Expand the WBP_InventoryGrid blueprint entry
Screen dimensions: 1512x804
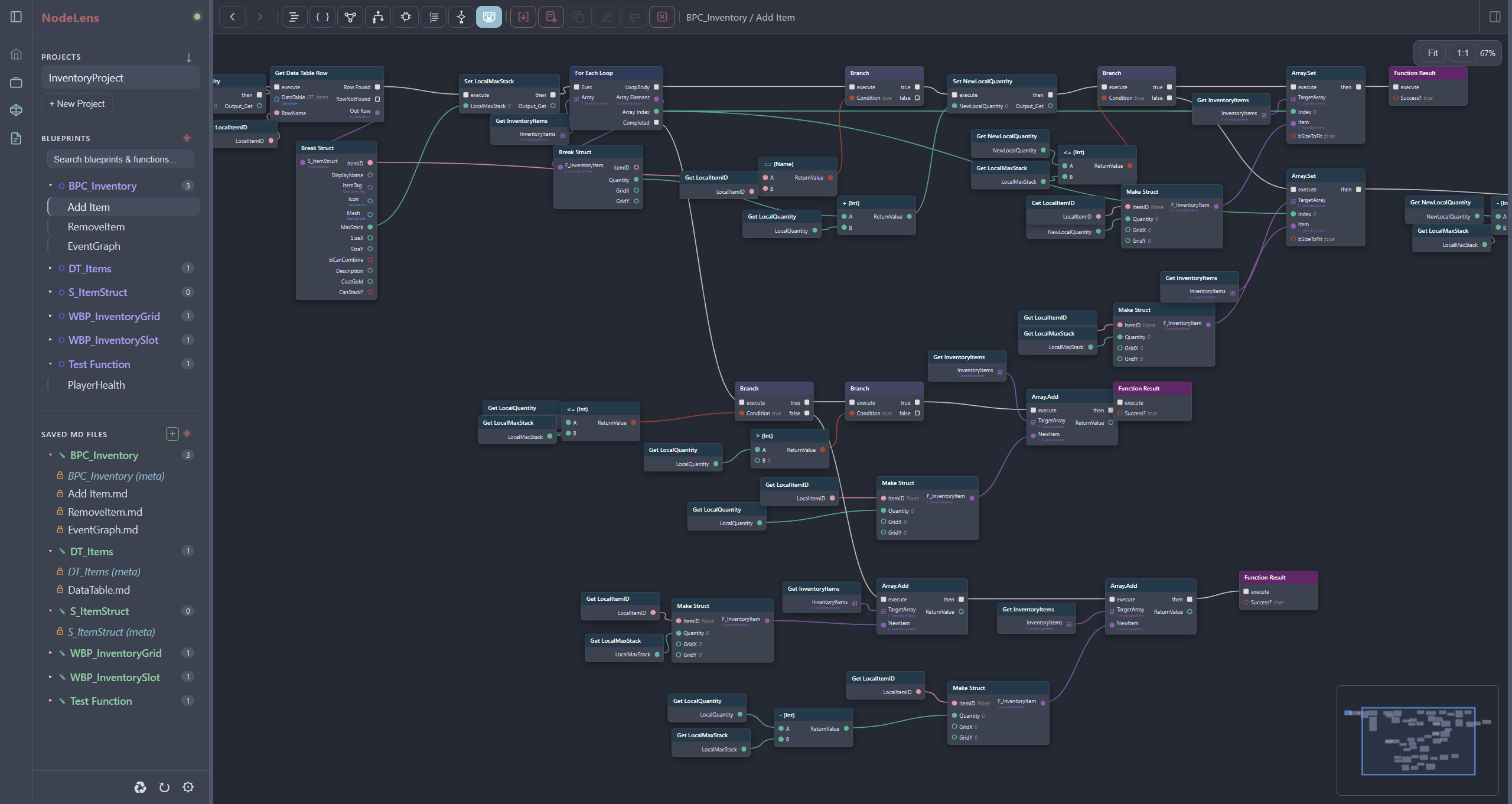(51, 316)
